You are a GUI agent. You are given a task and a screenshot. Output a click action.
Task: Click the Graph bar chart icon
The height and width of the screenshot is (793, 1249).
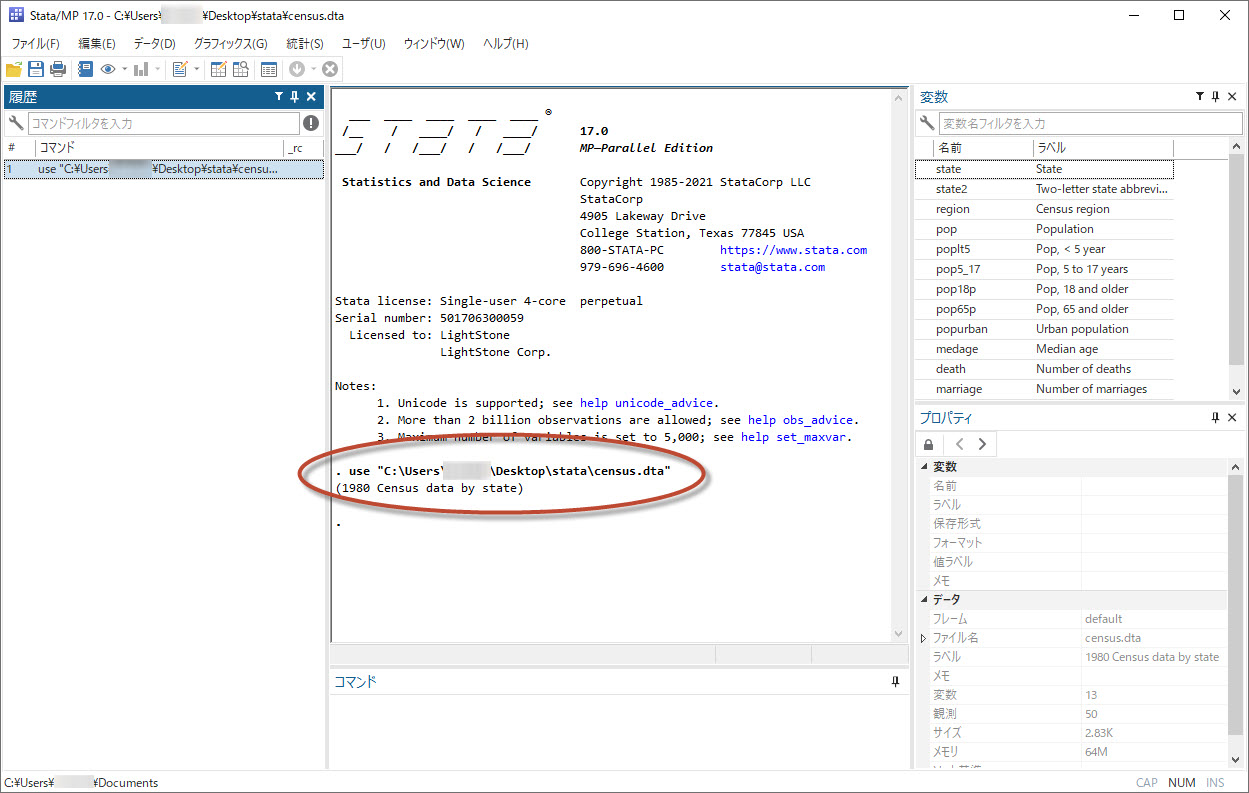click(x=141, y=69)
